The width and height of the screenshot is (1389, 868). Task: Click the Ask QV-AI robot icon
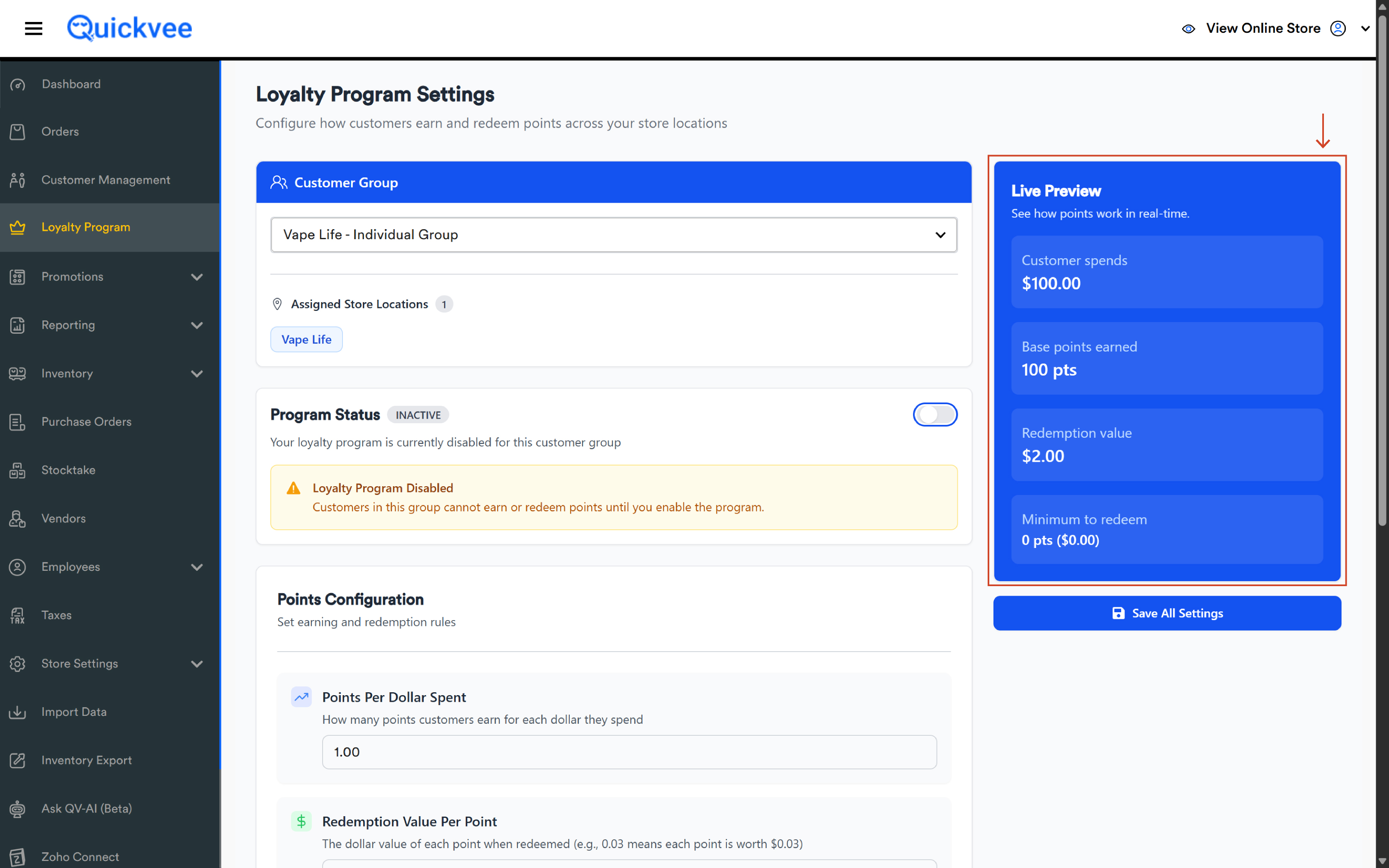(18, 808)
